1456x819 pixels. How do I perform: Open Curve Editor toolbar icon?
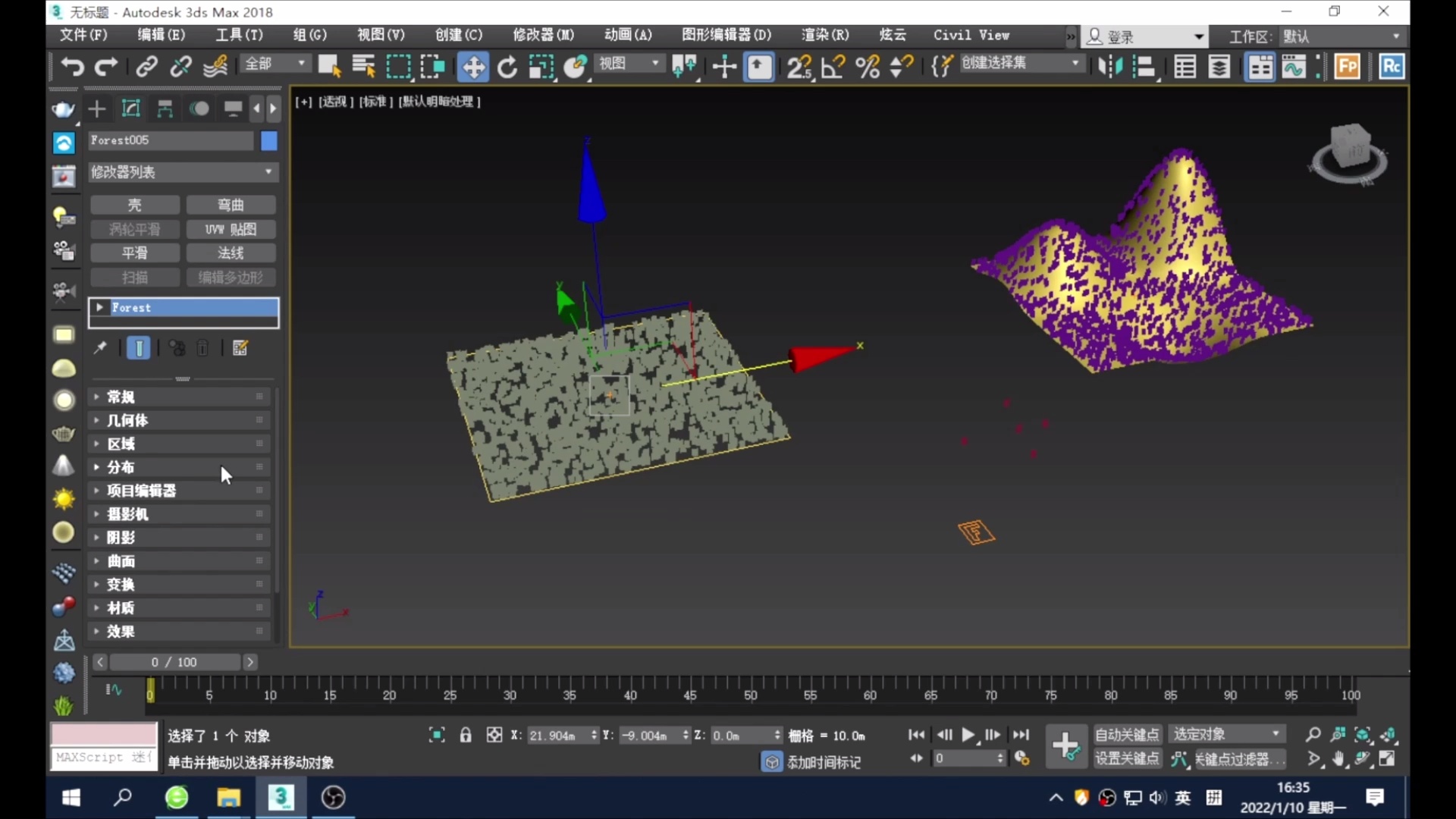pos(1294,67)
